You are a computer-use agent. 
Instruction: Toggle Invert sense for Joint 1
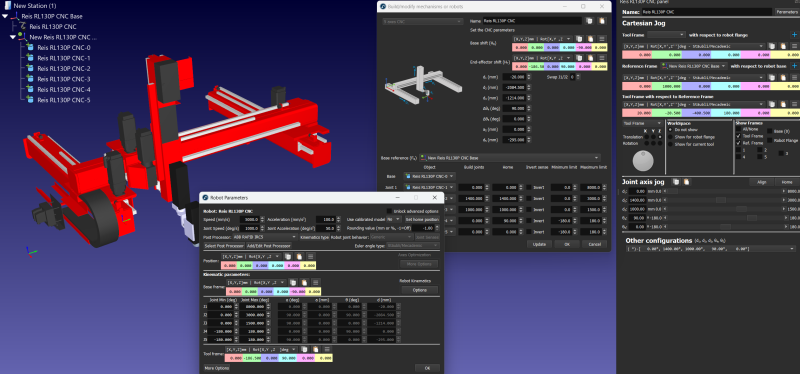coord(529,187)
